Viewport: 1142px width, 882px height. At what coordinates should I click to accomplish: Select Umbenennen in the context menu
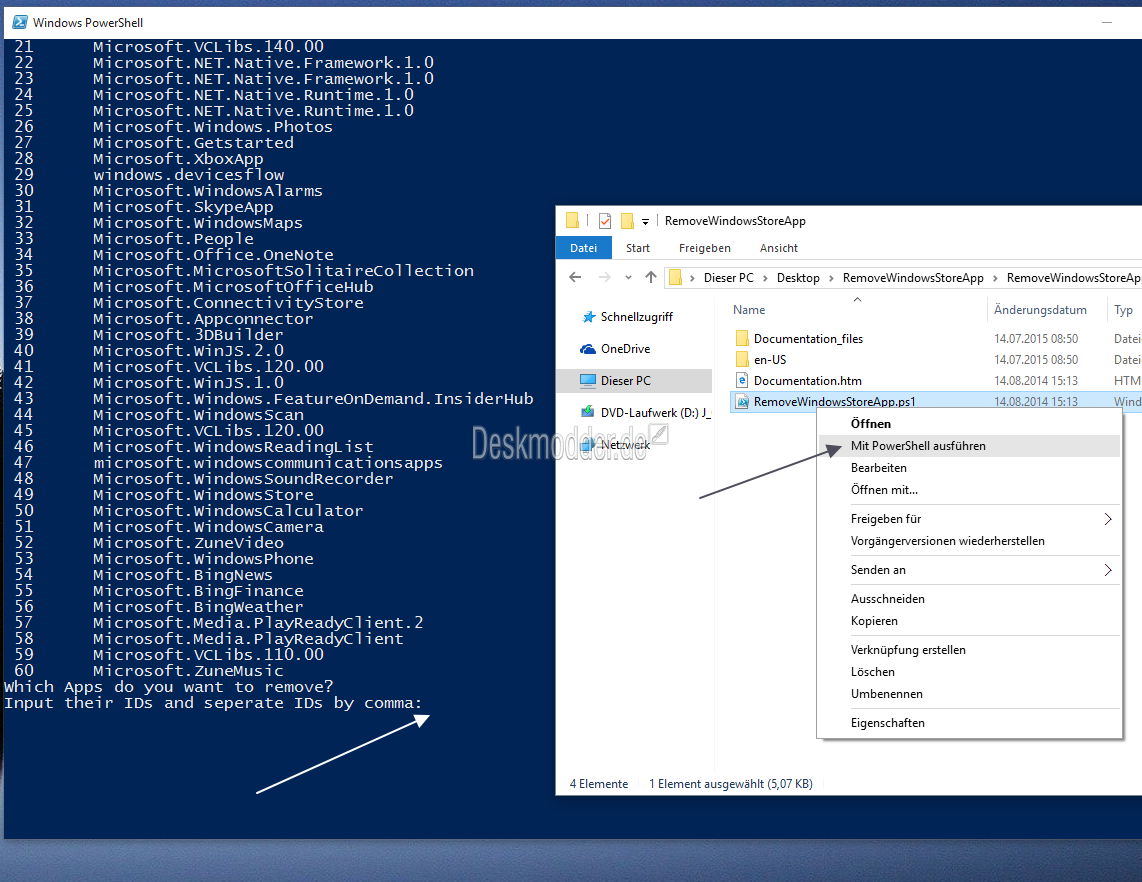click(x=969, y=693)
